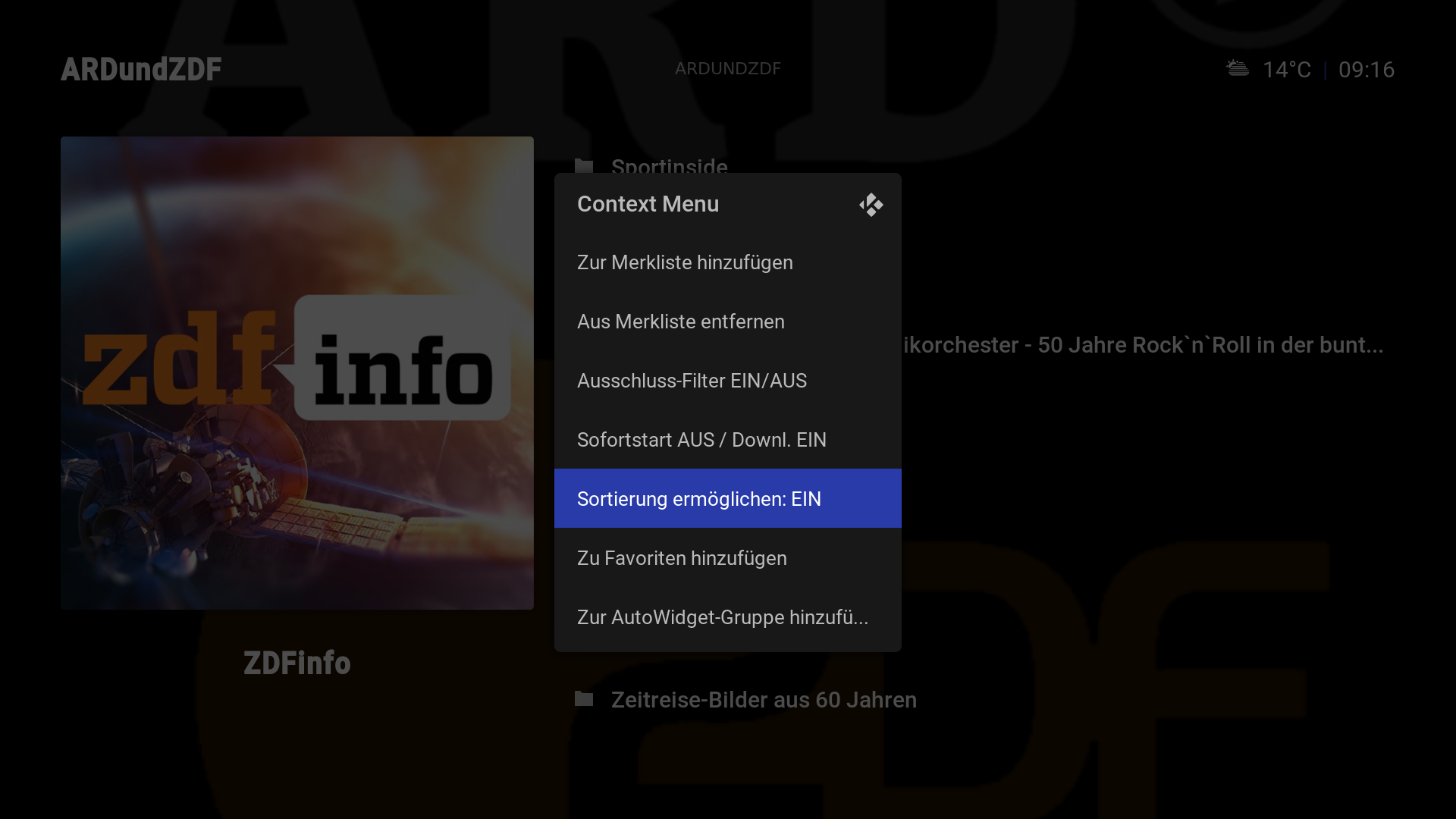1456x819 pixels.
Task: Choose 'Aus Merkliste entfernen' entry
Action: click(x=727, y=322)
